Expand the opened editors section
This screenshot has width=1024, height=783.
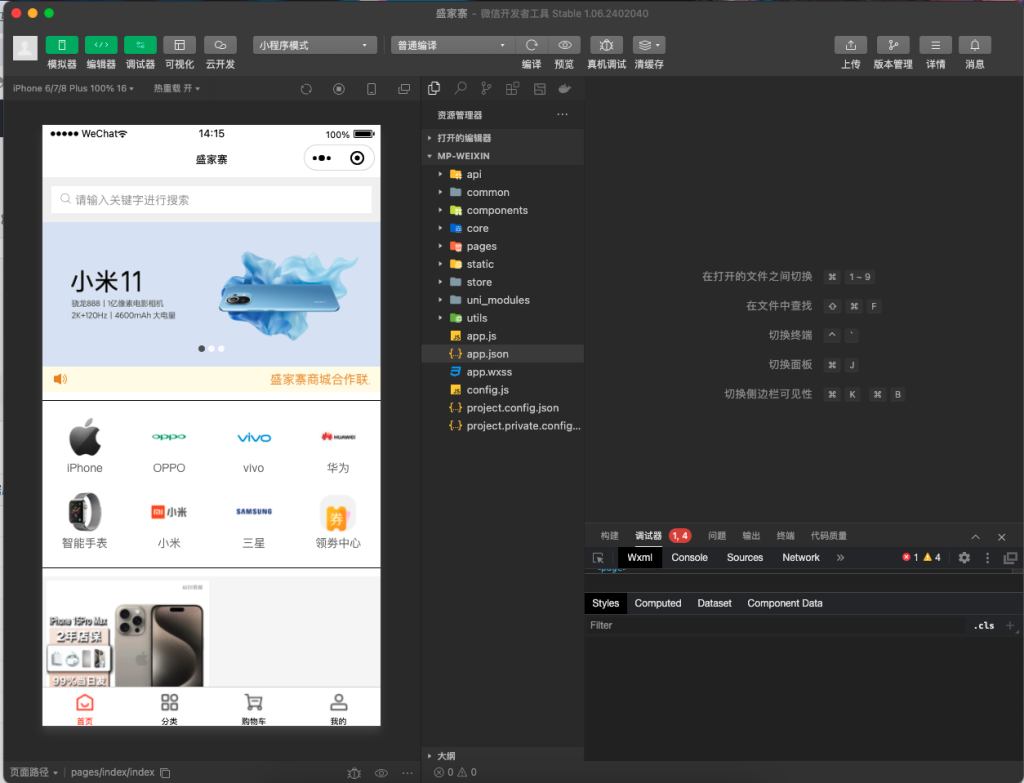click(503, 138)
